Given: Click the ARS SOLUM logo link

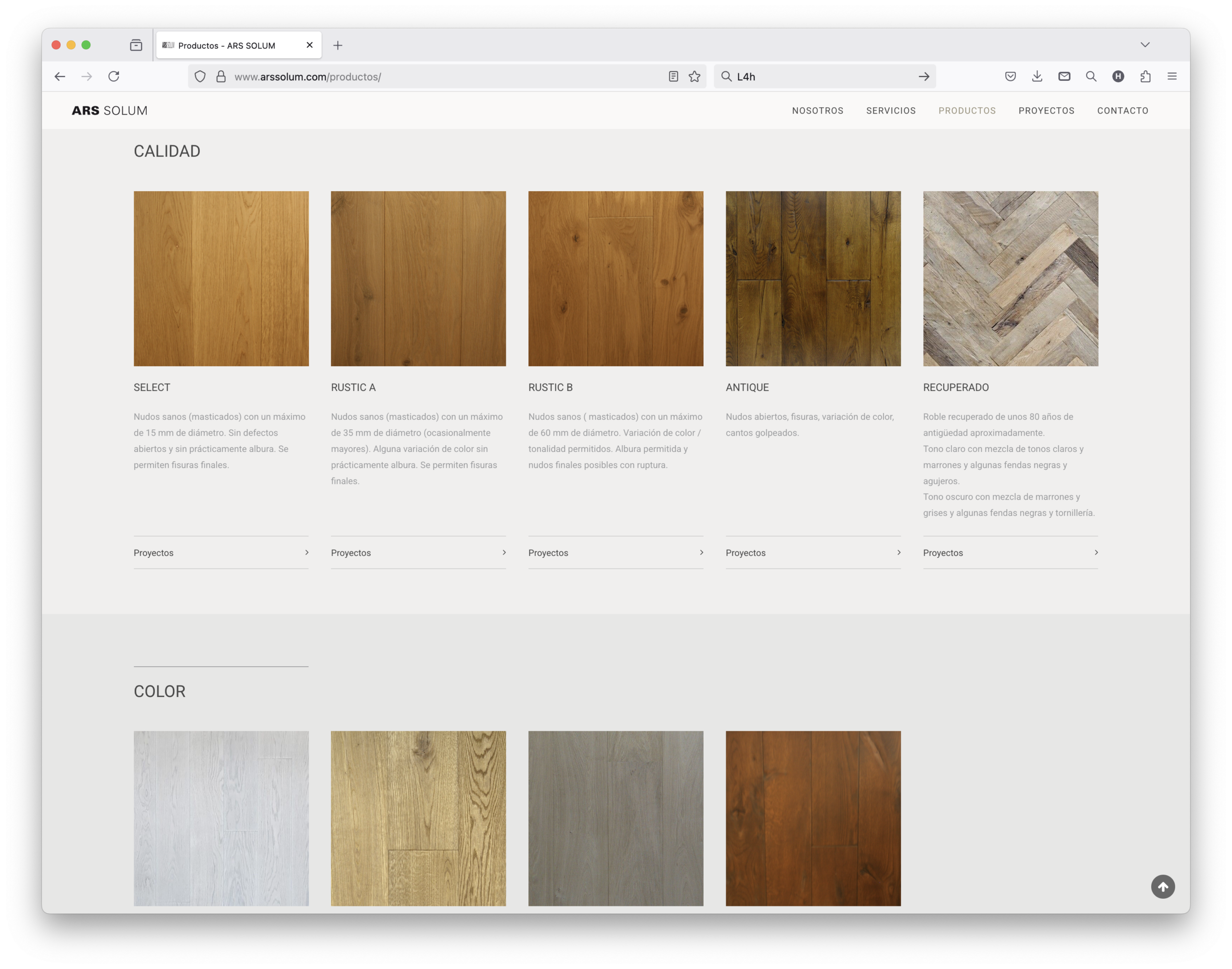Looking at the screenshot, I should pyautogui.click(x=109, y=111).
